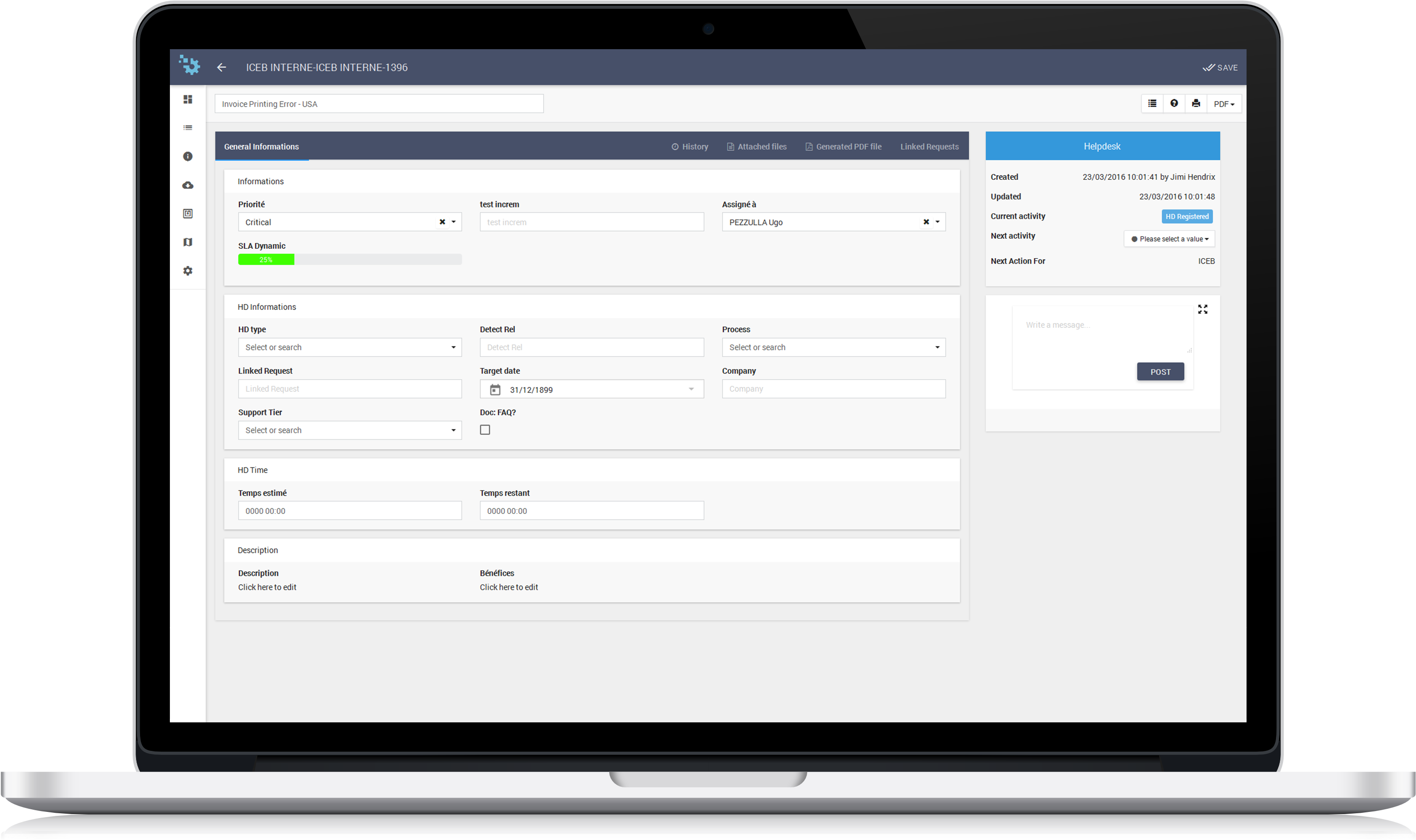The image size is (1416, 840).
Task: Open the Linked Requests tab
Action: (929, 146)
